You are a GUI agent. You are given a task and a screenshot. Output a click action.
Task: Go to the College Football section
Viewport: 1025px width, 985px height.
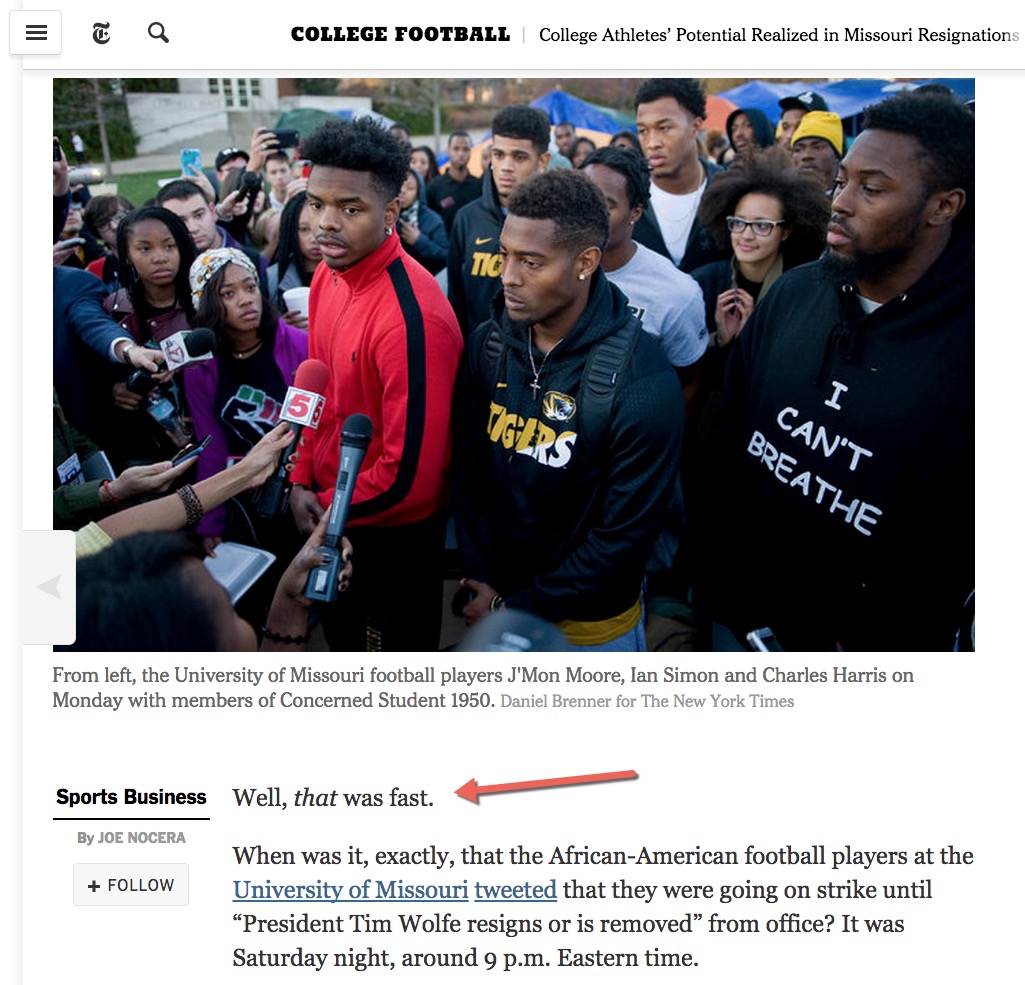[x=400, y=34]
